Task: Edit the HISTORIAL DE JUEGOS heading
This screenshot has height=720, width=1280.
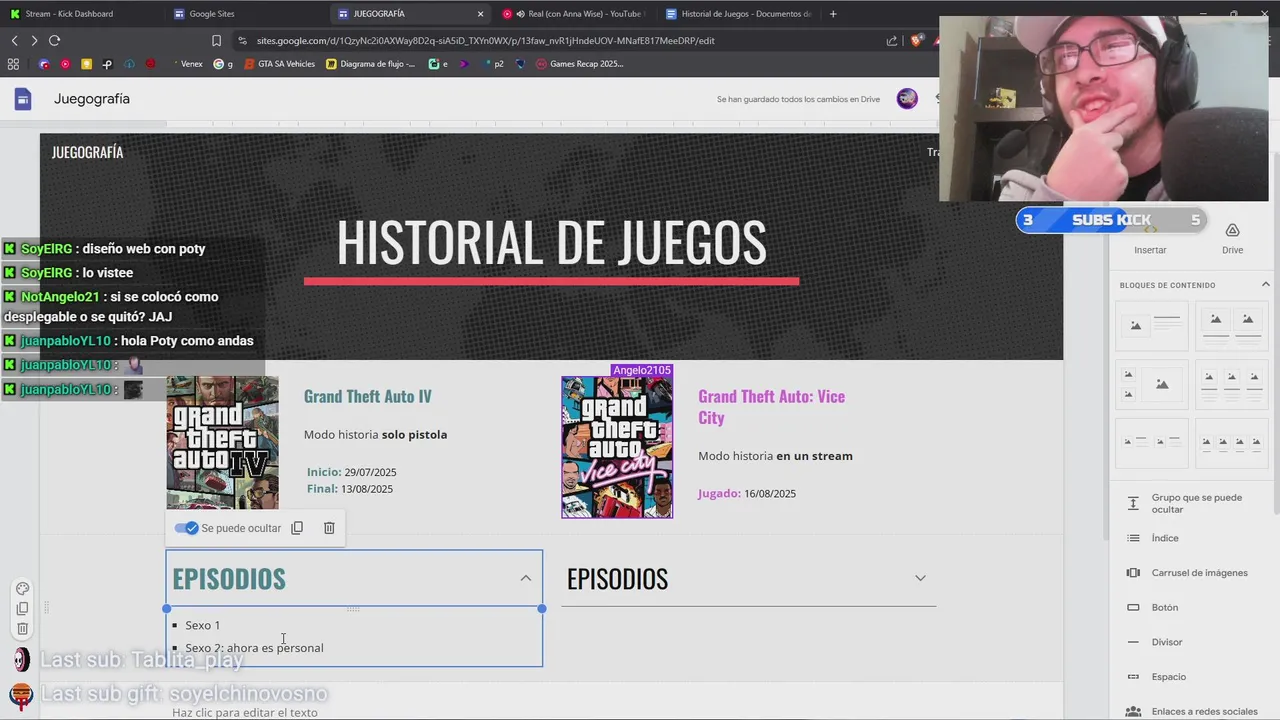Action: click(x=551, y=242)
